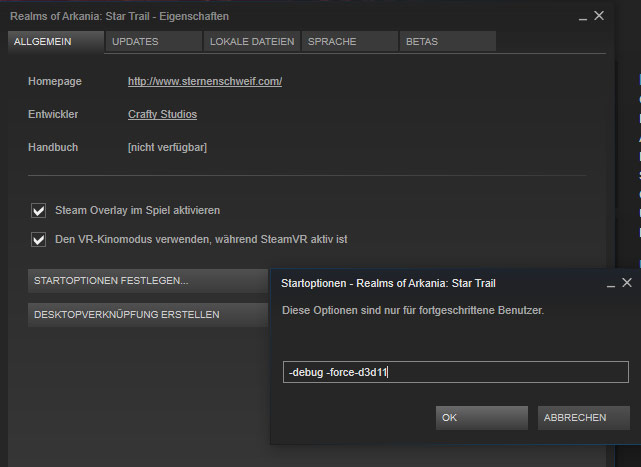Select the 'Handbuch' label
The image size is (641, 467).
pos(53,148)
